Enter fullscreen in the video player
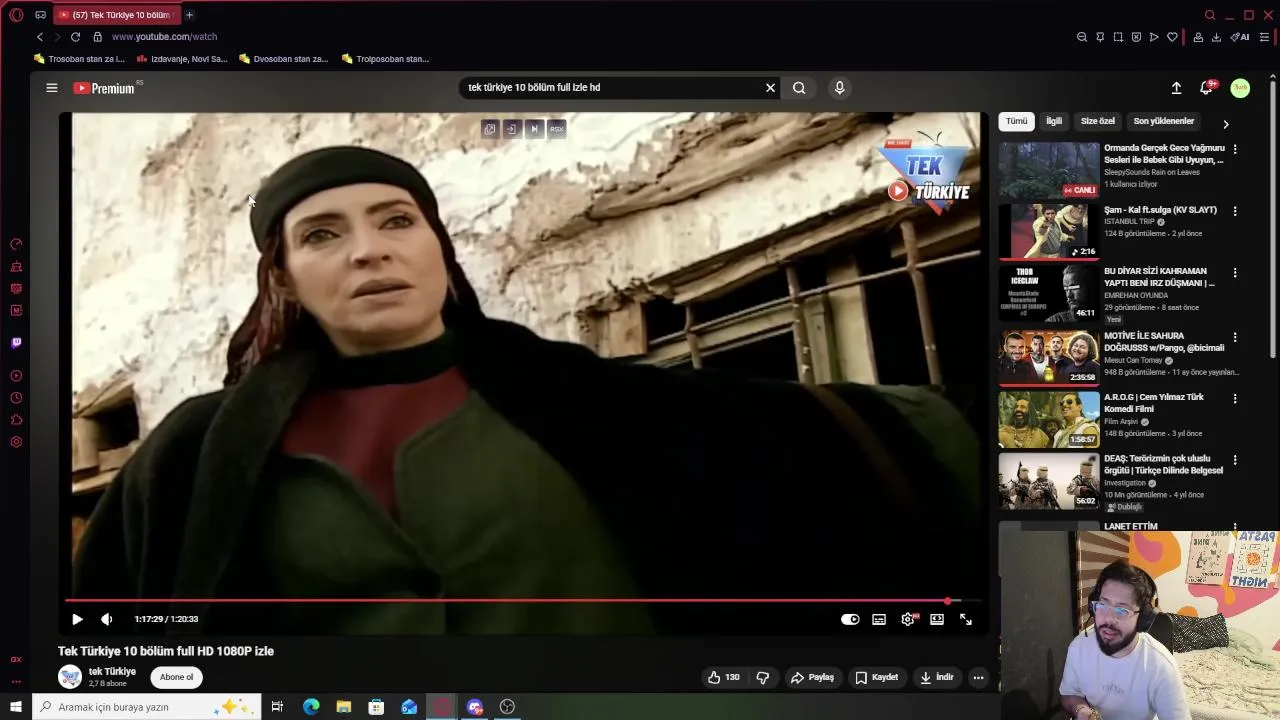 tap(966, 619)
